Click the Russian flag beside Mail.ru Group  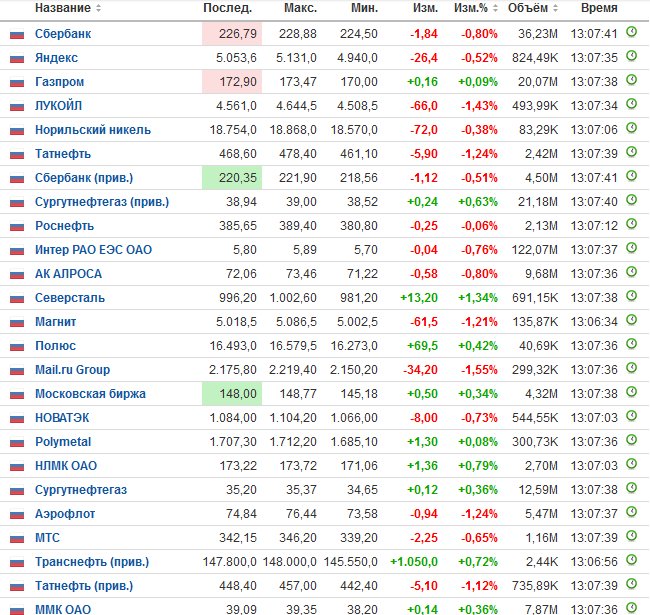click(x=17, y=370)
